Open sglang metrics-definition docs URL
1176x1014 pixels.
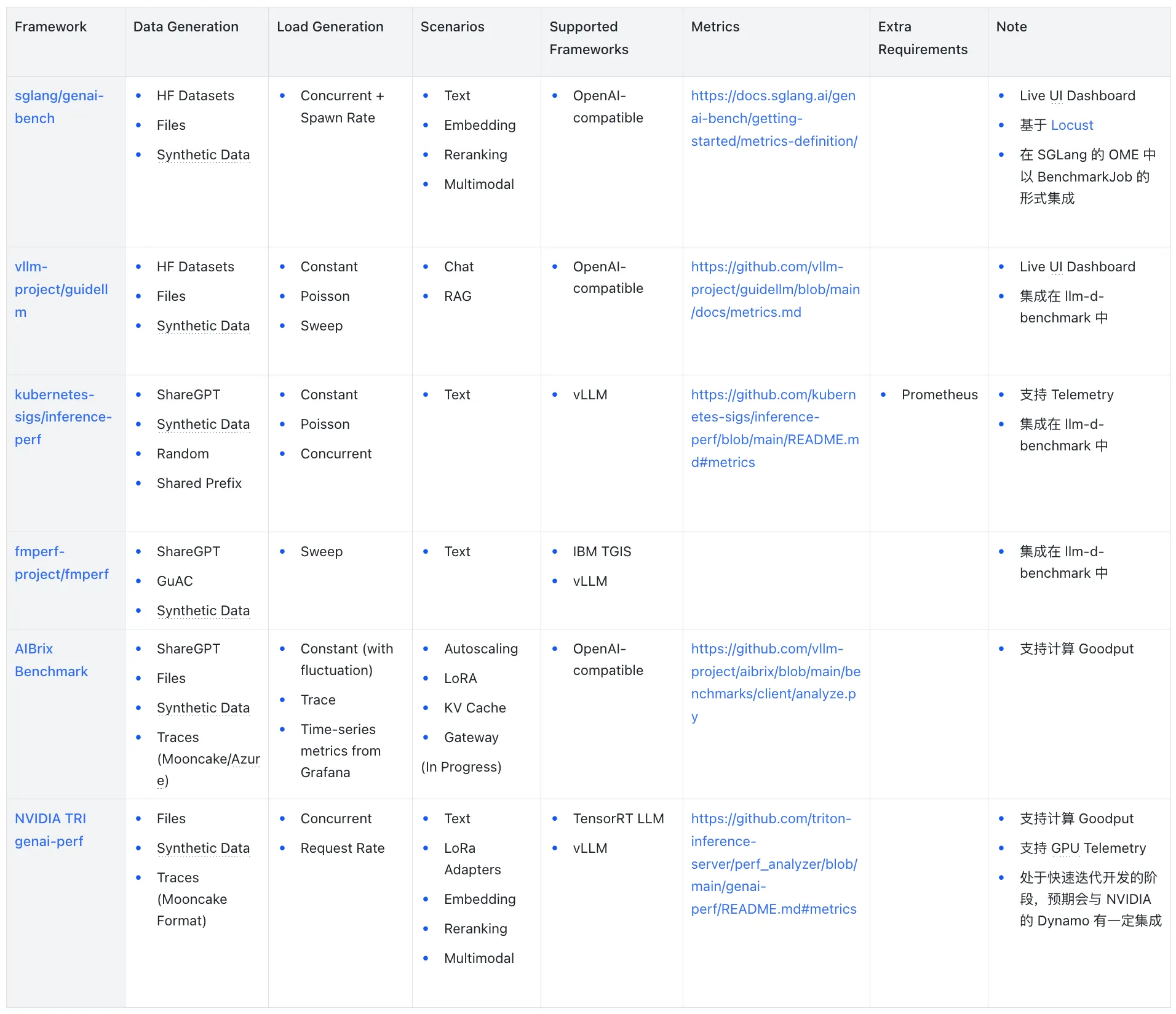[773, 119]
